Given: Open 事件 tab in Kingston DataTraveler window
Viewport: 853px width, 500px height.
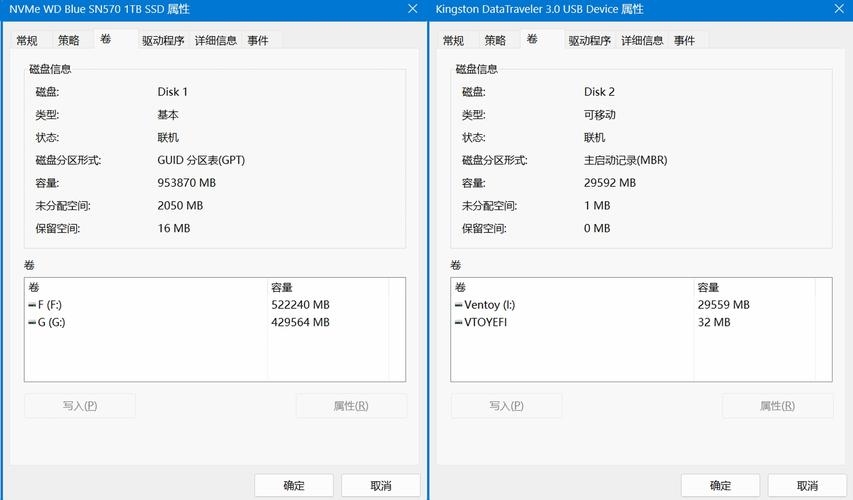Looking at the screenshot, I should tap(684, 40).
